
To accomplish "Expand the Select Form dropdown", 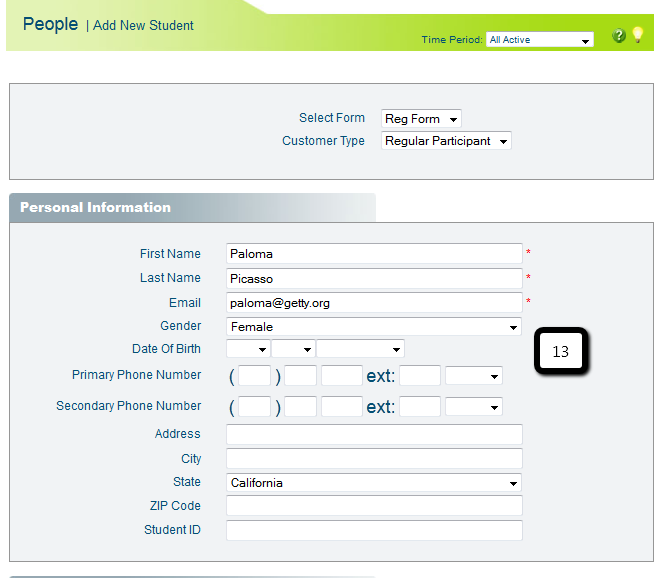I will coord(421,119).
